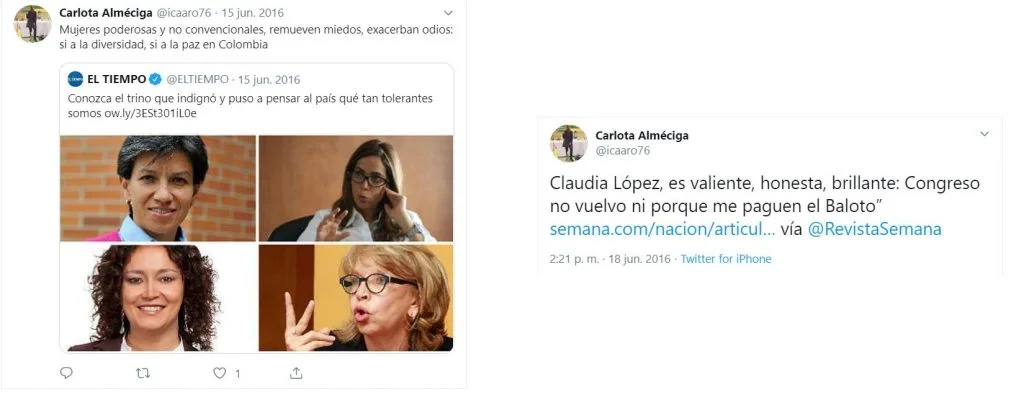Open the semana.com/nacion article link

[x=662, y=229]
